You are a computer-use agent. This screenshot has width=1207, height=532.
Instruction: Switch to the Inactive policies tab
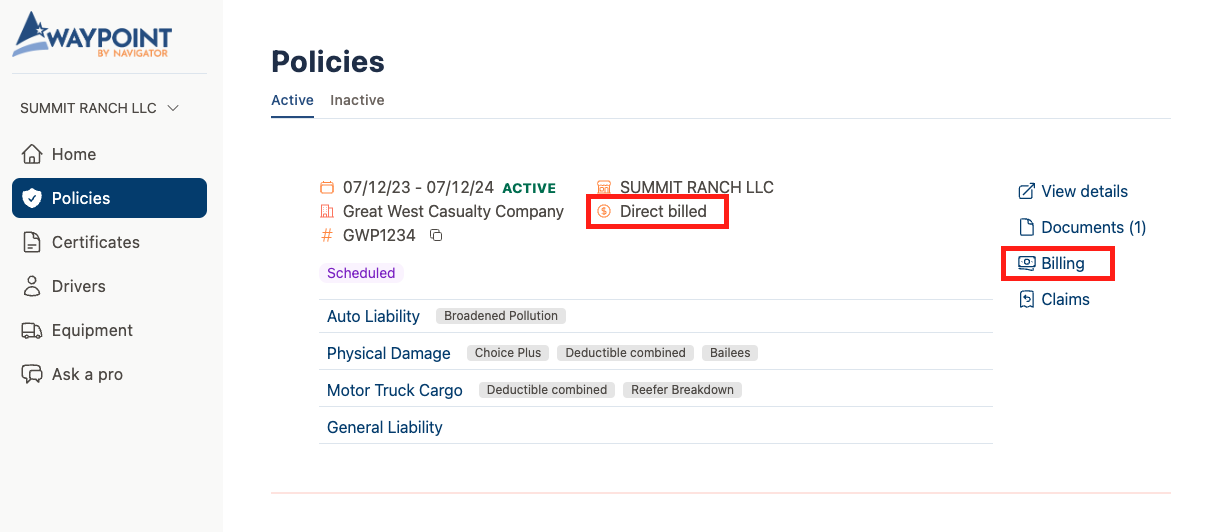(357, 100)
